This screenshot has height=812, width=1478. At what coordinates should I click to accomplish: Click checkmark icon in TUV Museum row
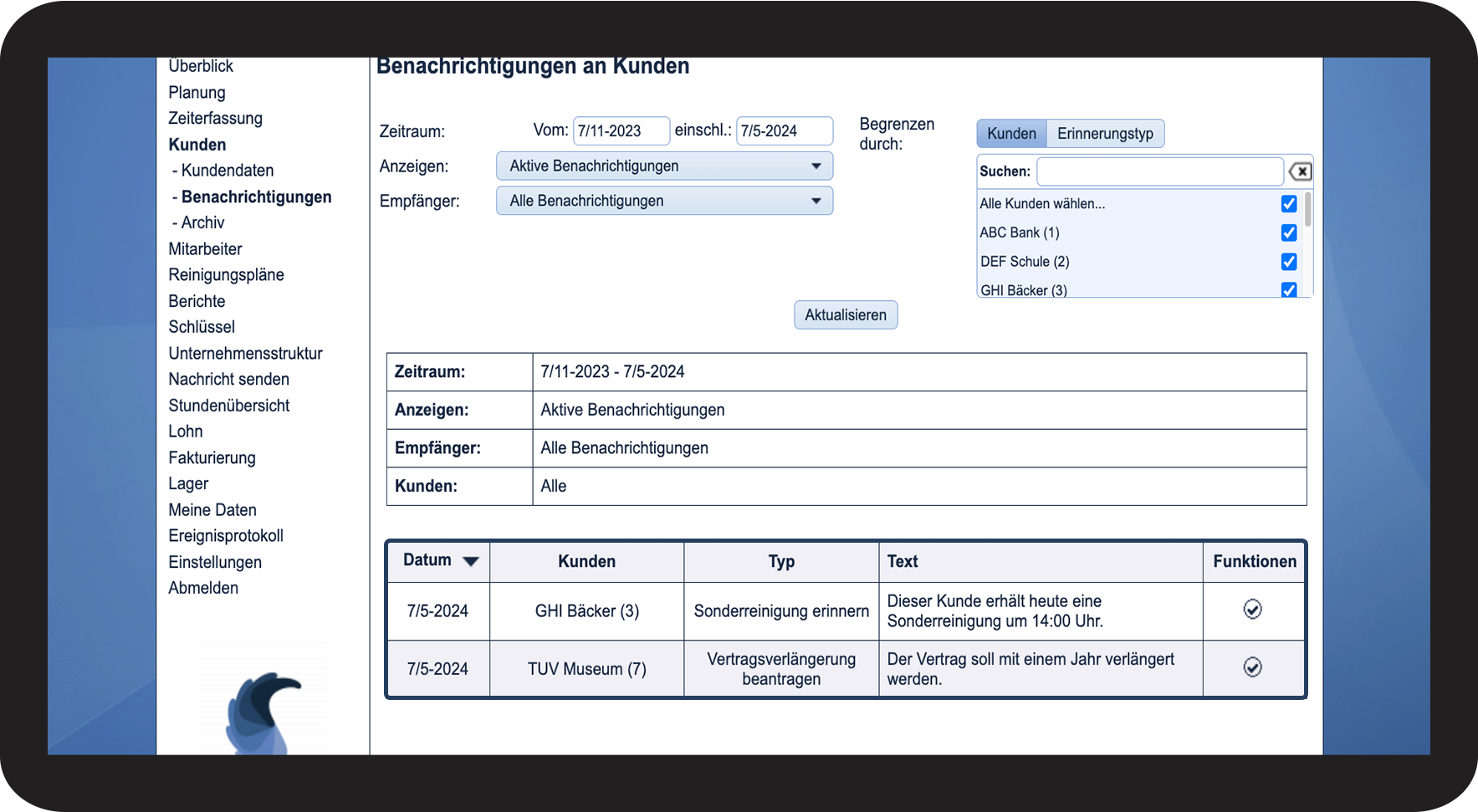coord(1252,667)
